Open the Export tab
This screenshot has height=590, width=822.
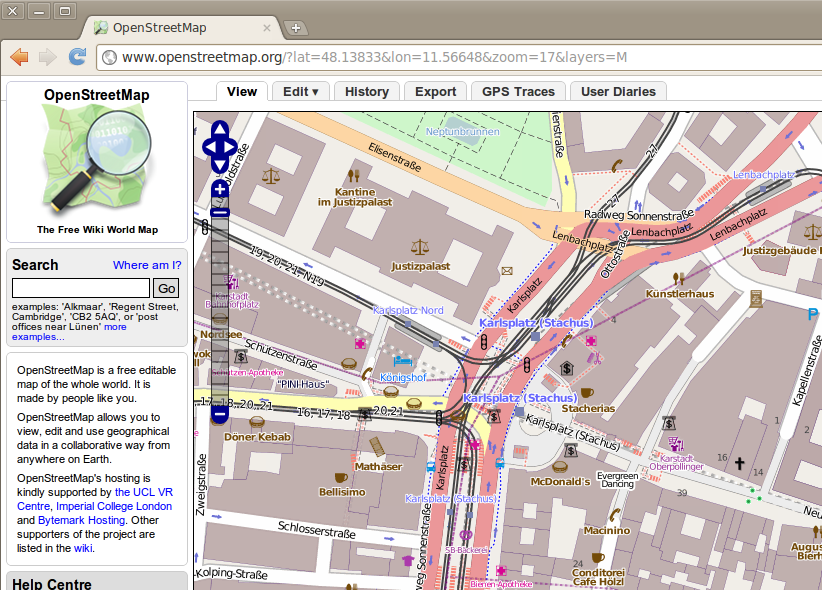tap(436, 92)
